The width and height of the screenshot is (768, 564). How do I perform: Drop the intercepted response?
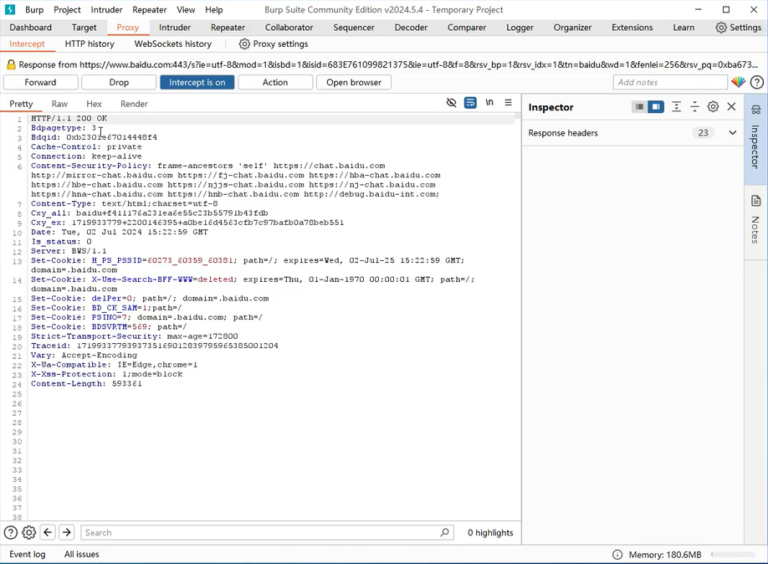(119, 82)
